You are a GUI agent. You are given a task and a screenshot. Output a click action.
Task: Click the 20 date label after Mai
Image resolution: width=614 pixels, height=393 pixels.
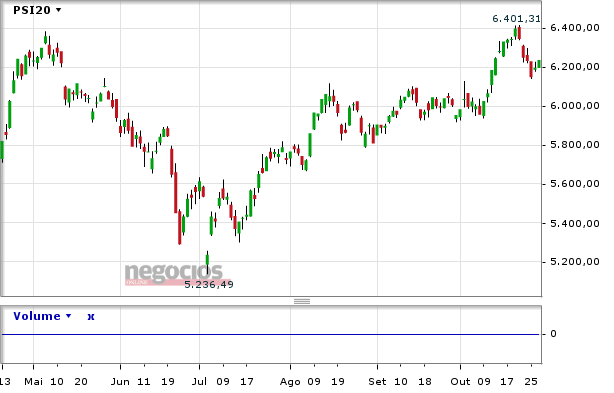click(81, 382)
